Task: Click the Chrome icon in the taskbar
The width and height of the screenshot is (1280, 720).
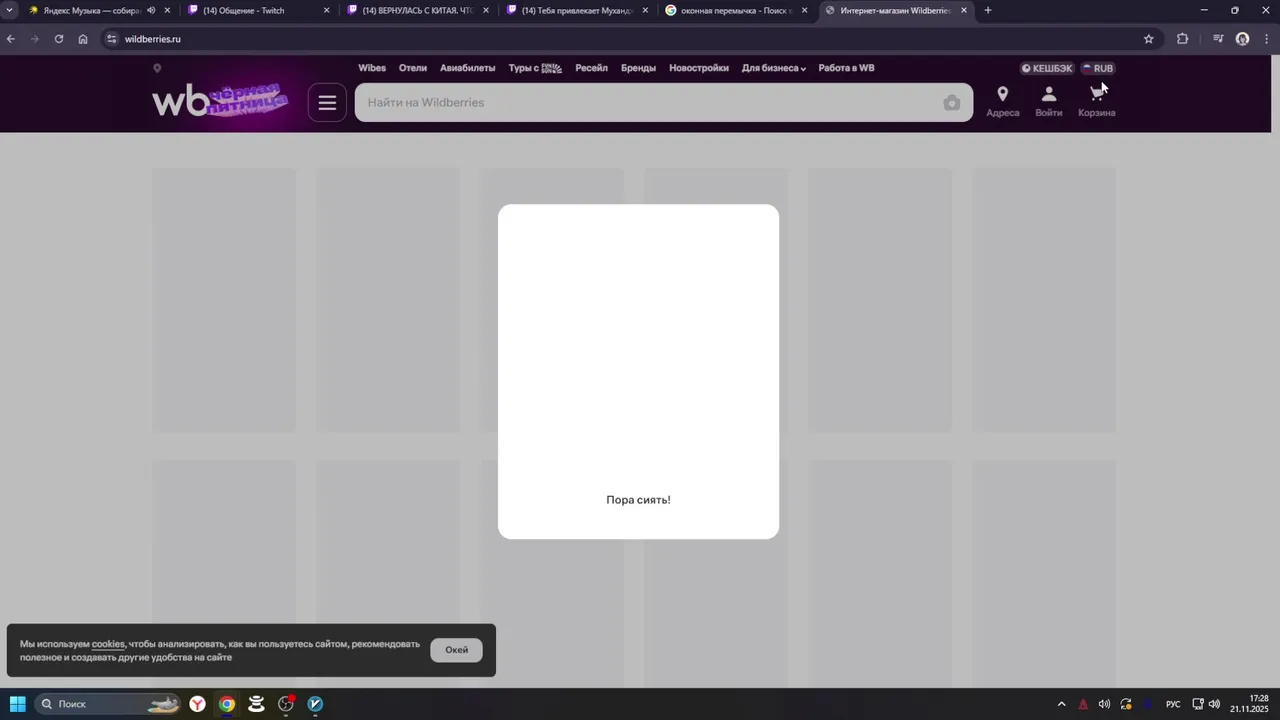Action: click(x=227, y=704)
